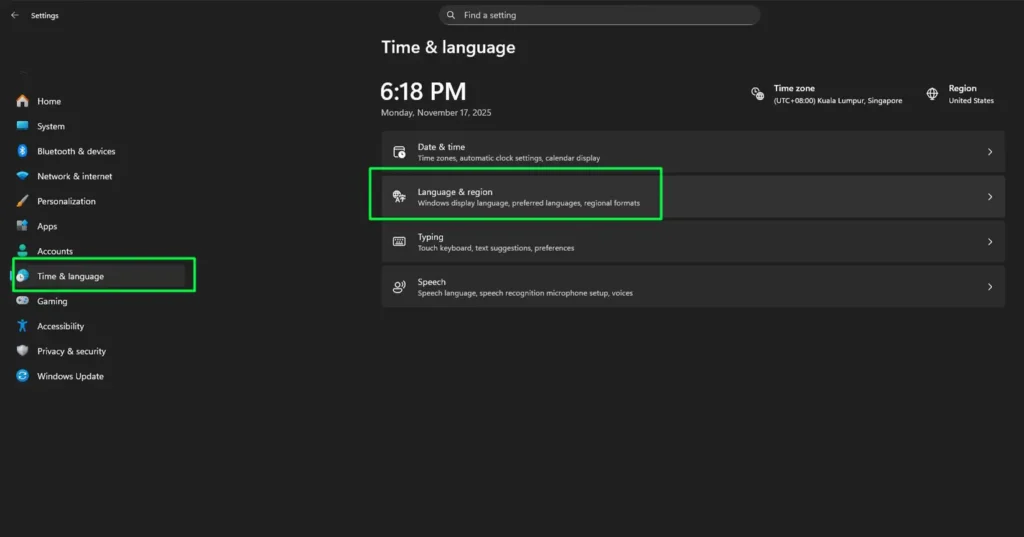The width and height of the screenshot is (1024, 537).
Task: Click the Time & language page heading
Action: (448, 48)
